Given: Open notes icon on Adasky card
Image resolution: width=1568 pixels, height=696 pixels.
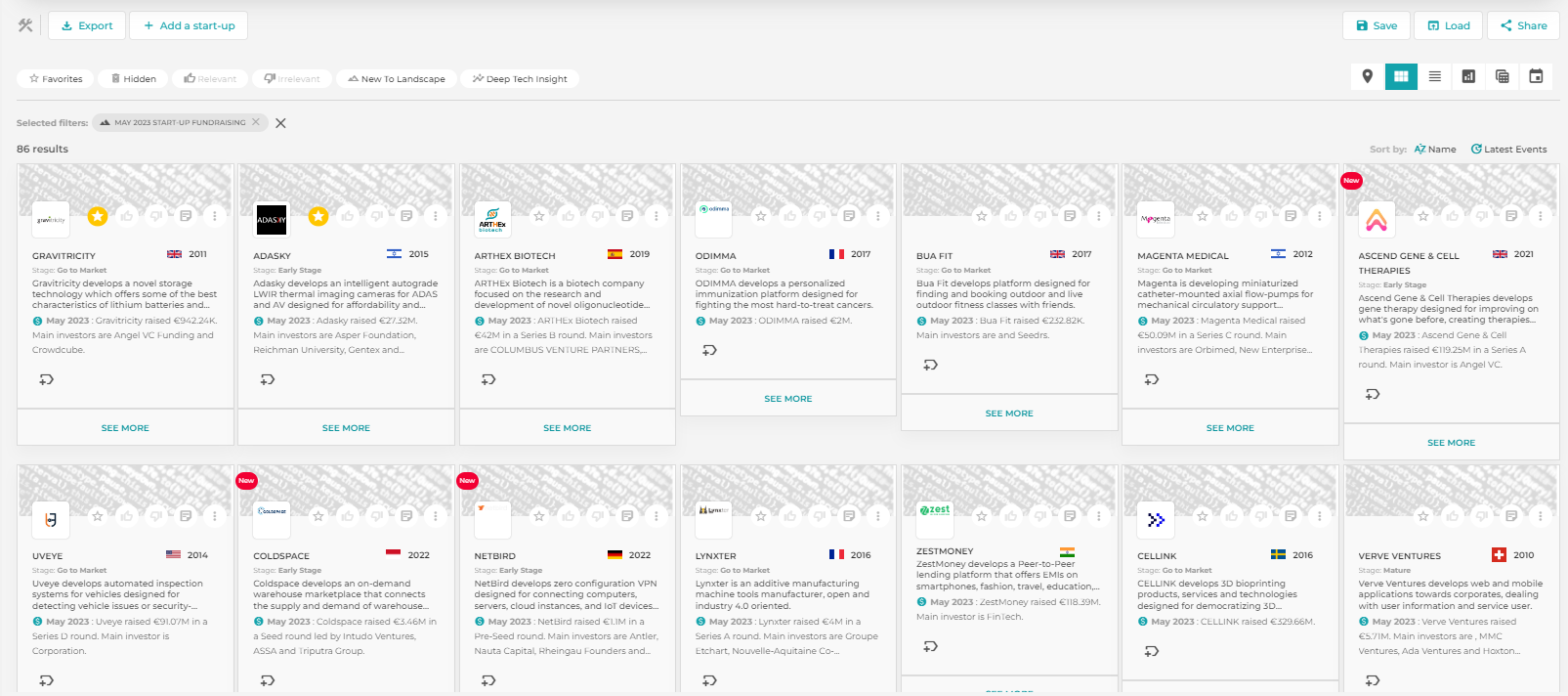Looking at the screenshot, I should [406, 216].
